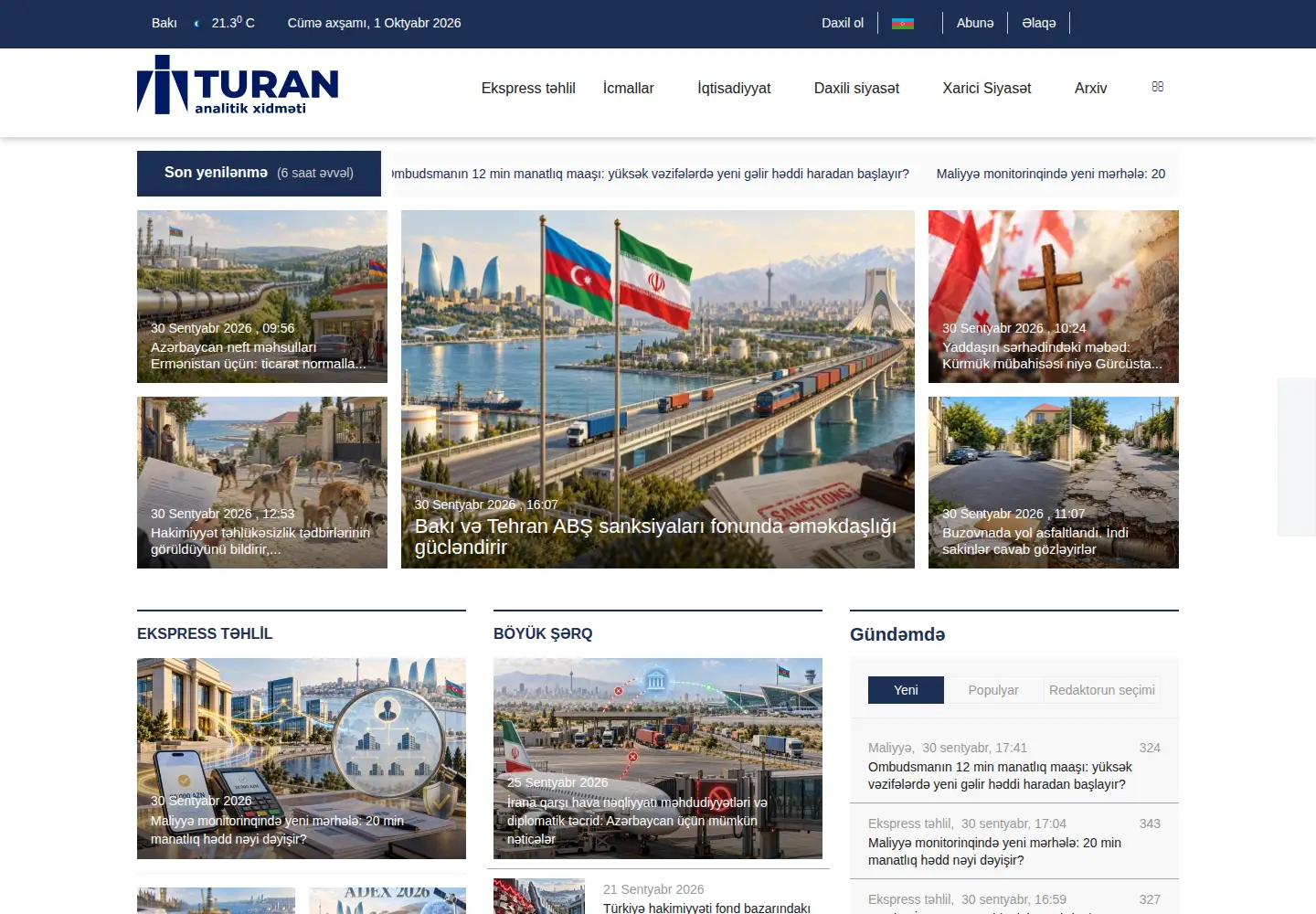The width and height of the screenshot is (1316, 914).
Task: Open the Ekspress təhlil menu
Action: pyautogui.click(x=528, y=89)
